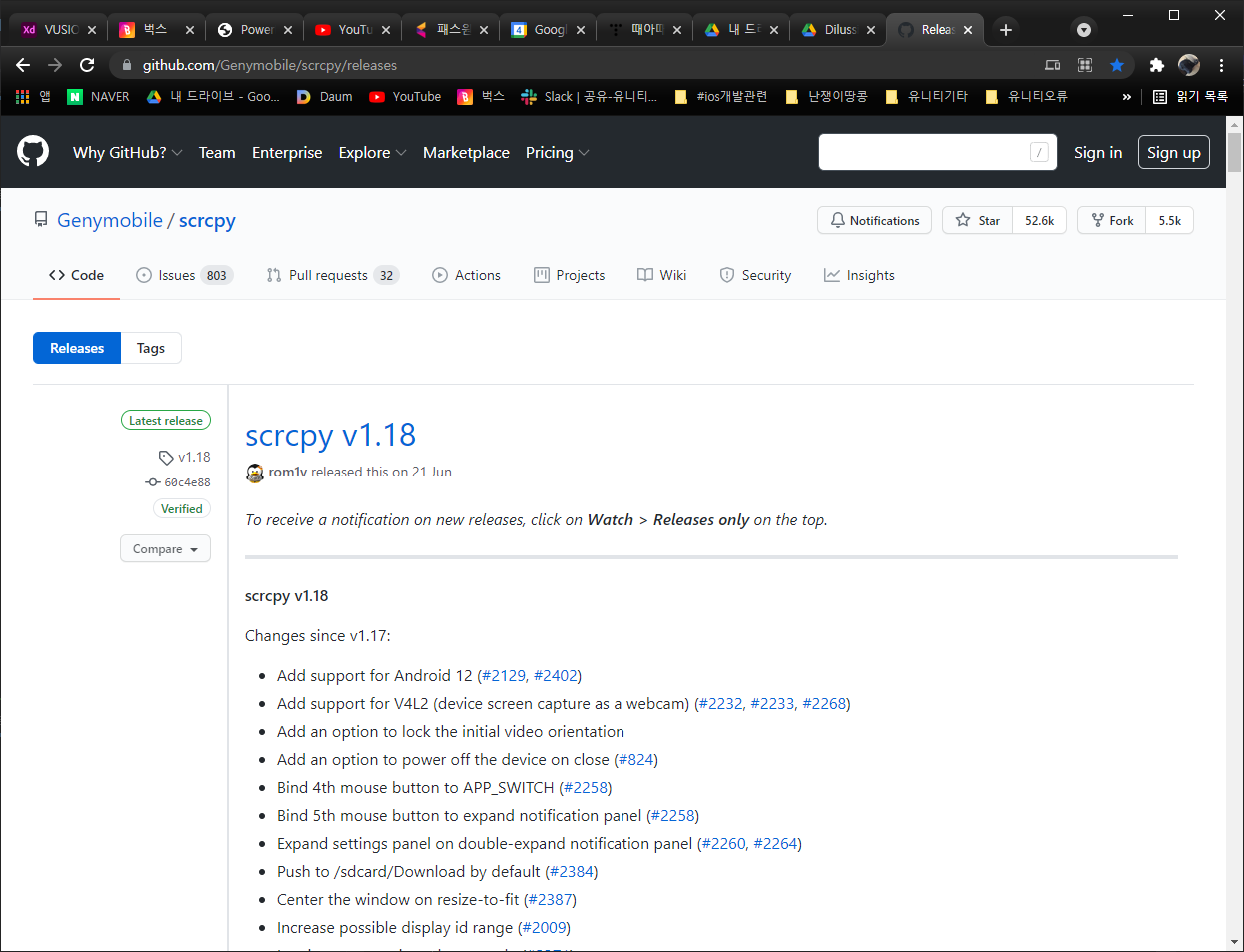Viewport: 1244px width, 952px height.
Task: Open the Chrome three-dot menu
Action: click(1221, 65)
